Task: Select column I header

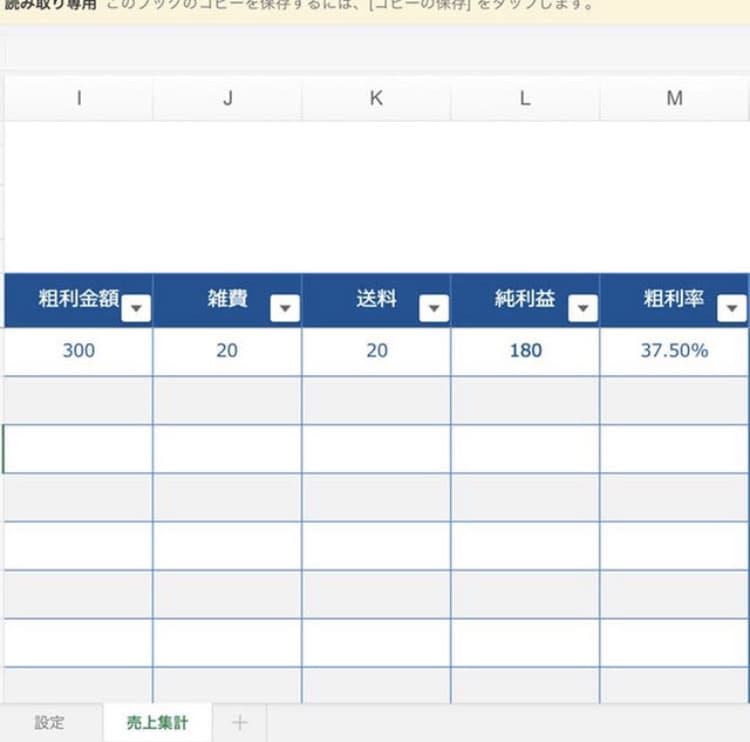Action: [79, 98]
